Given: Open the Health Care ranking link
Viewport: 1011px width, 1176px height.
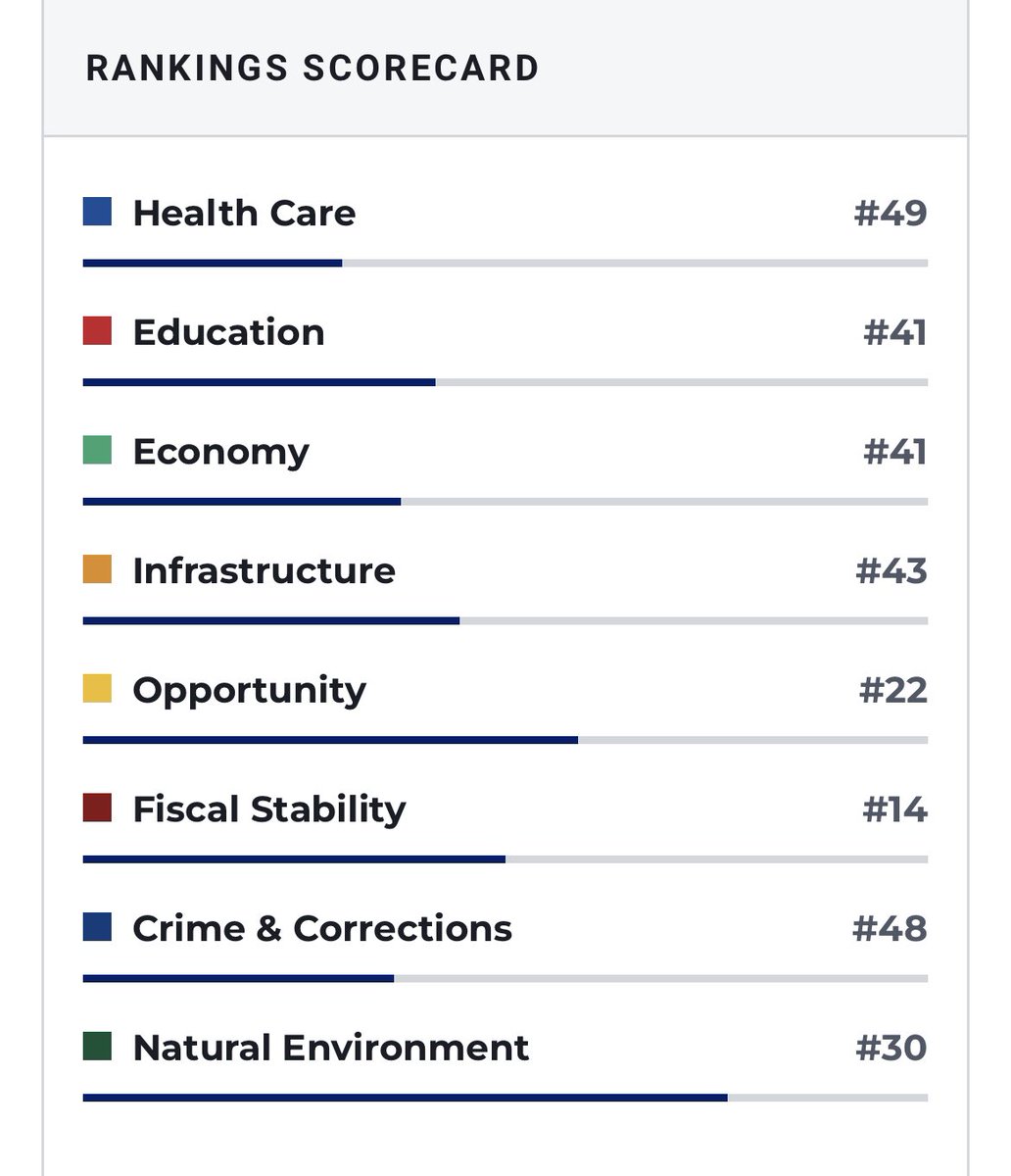Looking at the screenshot, I should point(244,213).
